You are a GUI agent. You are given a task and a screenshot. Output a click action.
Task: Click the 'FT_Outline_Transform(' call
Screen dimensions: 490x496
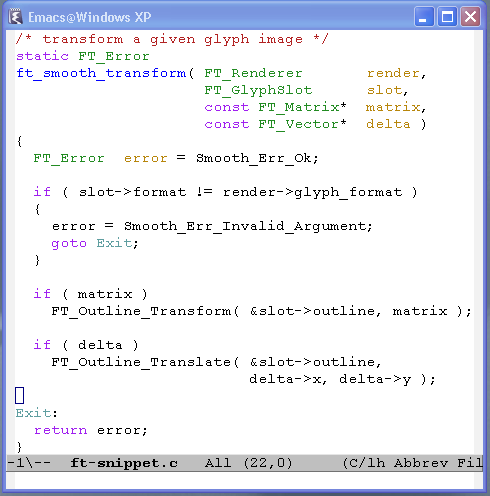145,311
